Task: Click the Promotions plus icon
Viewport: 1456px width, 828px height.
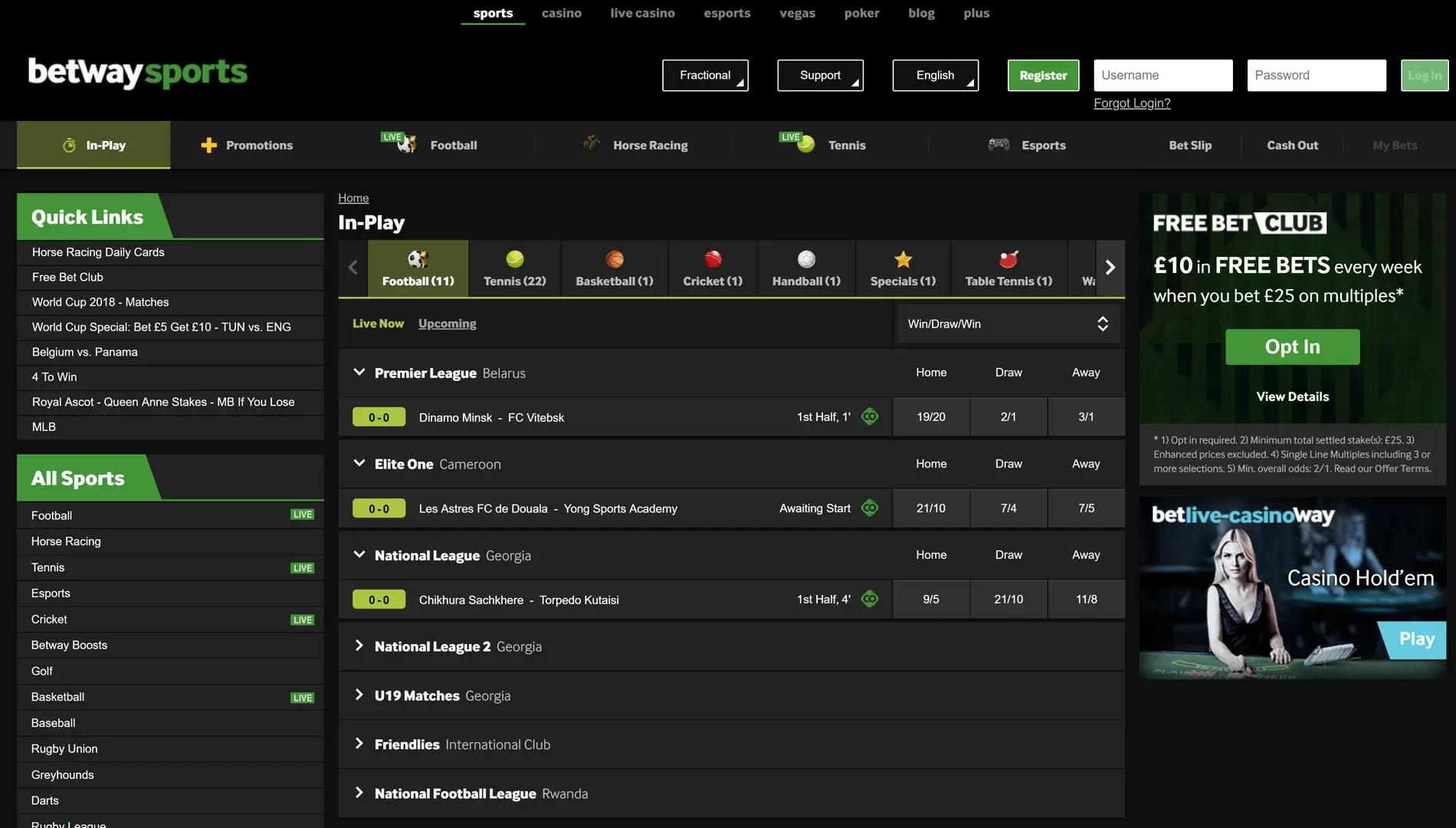Action: point(208,145)
